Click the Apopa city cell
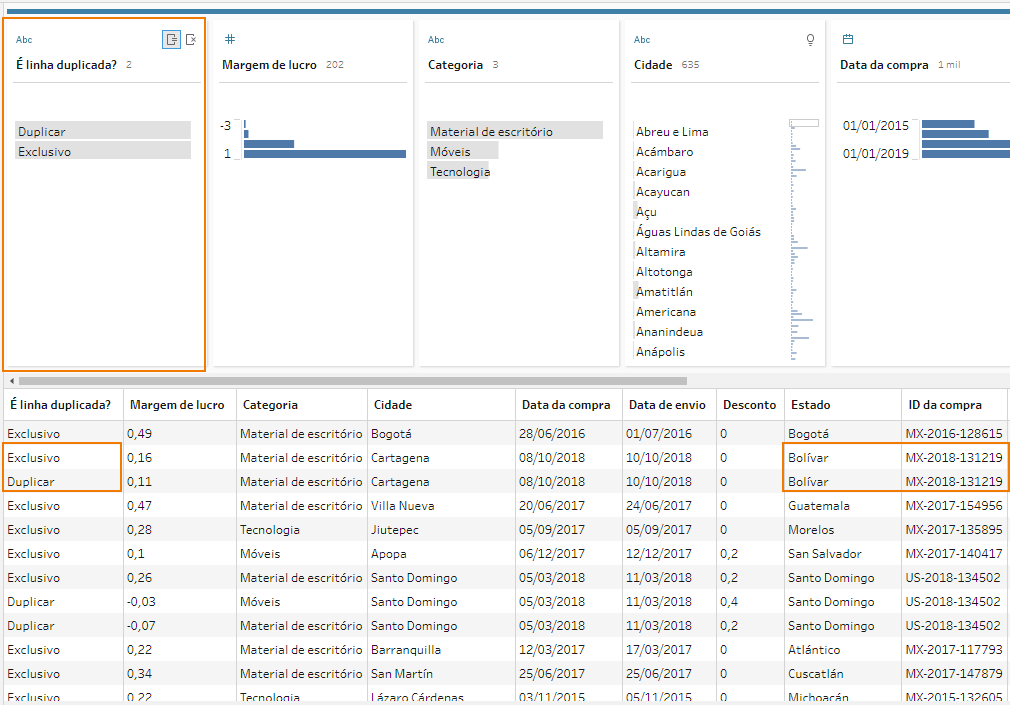Screen dimensions: 1010x705 tap(441, 554)
